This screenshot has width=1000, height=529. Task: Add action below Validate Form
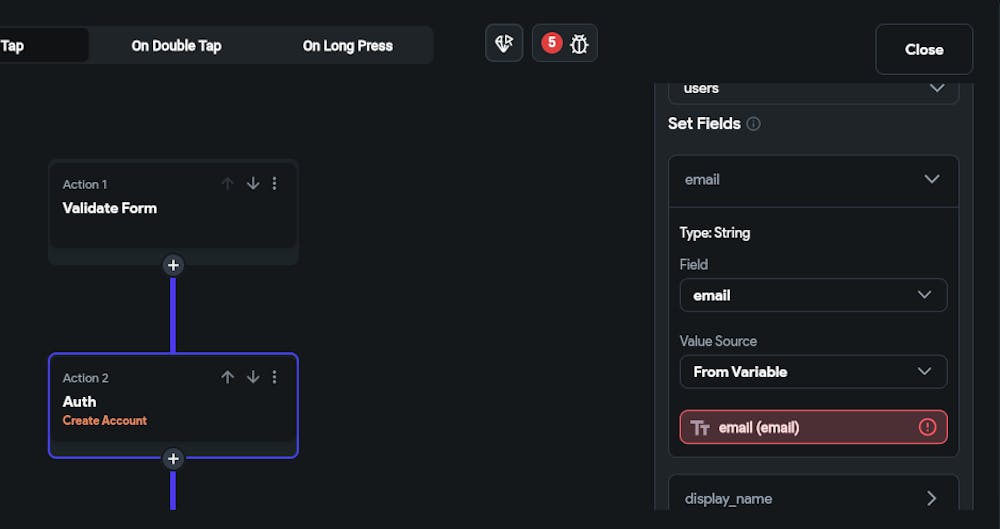(173, 265)
